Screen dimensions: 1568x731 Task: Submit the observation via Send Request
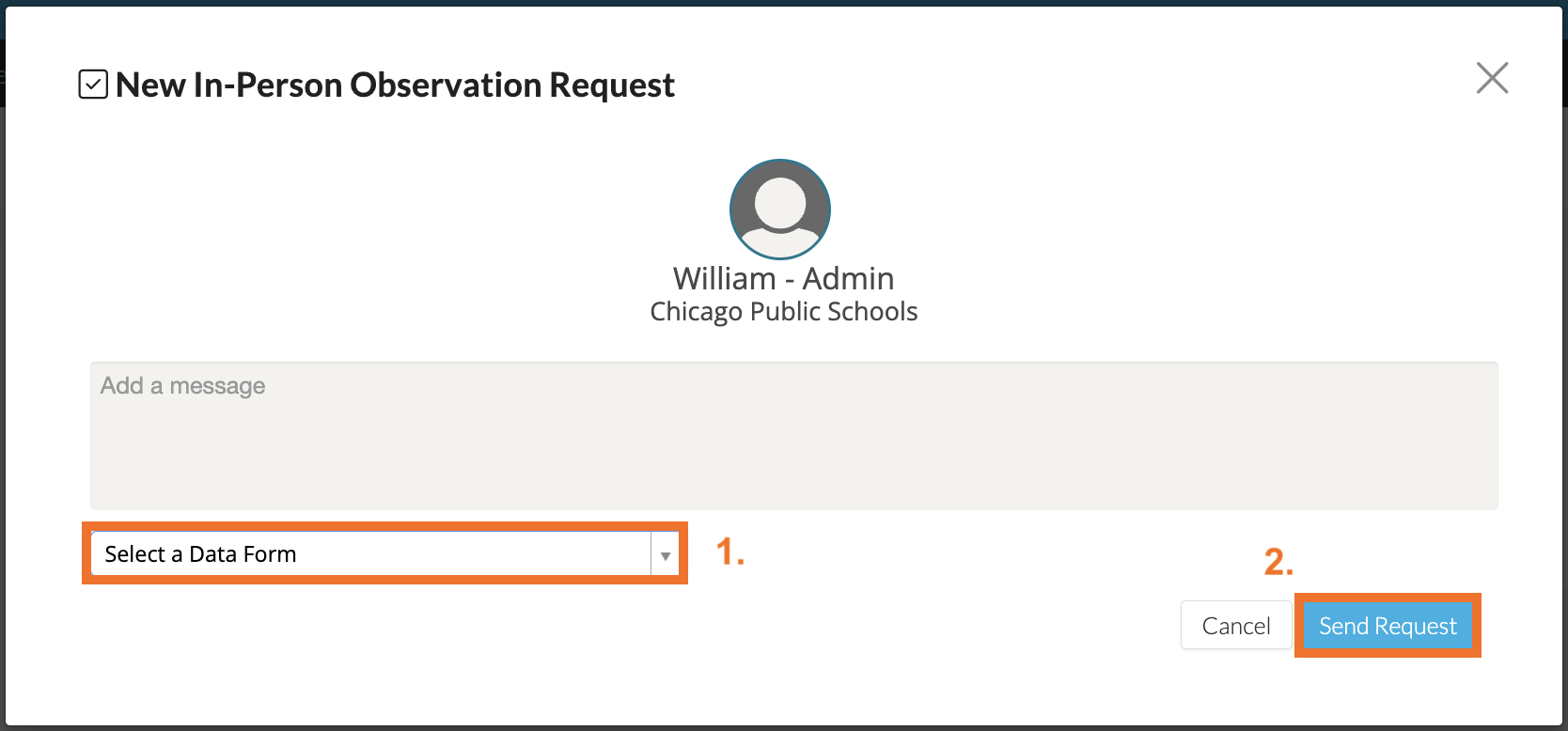1387,626
